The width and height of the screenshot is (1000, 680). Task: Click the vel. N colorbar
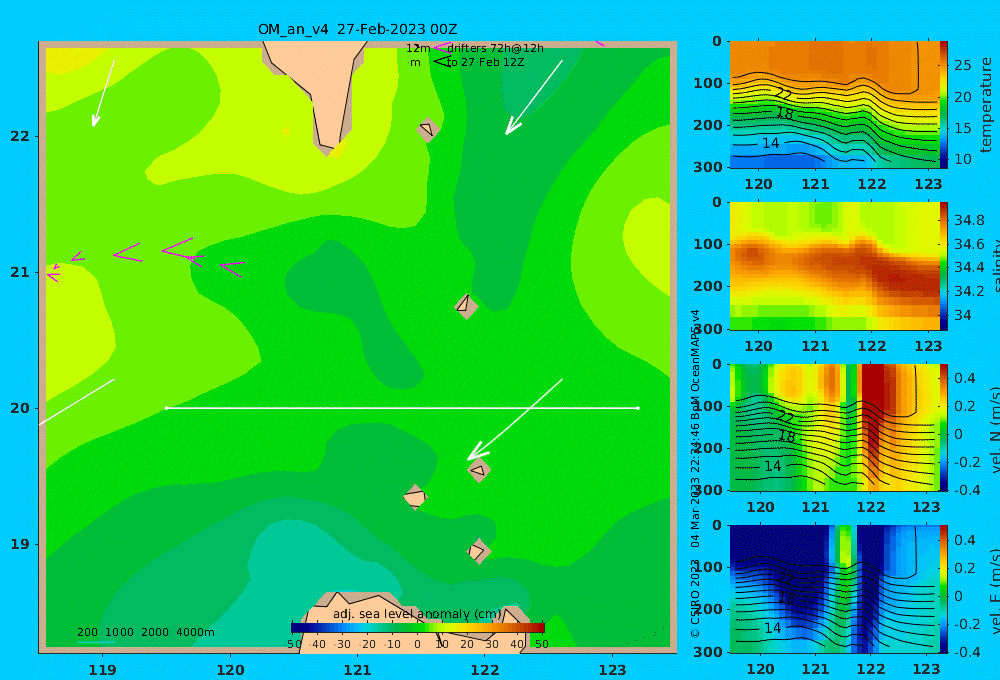point(944,427)
